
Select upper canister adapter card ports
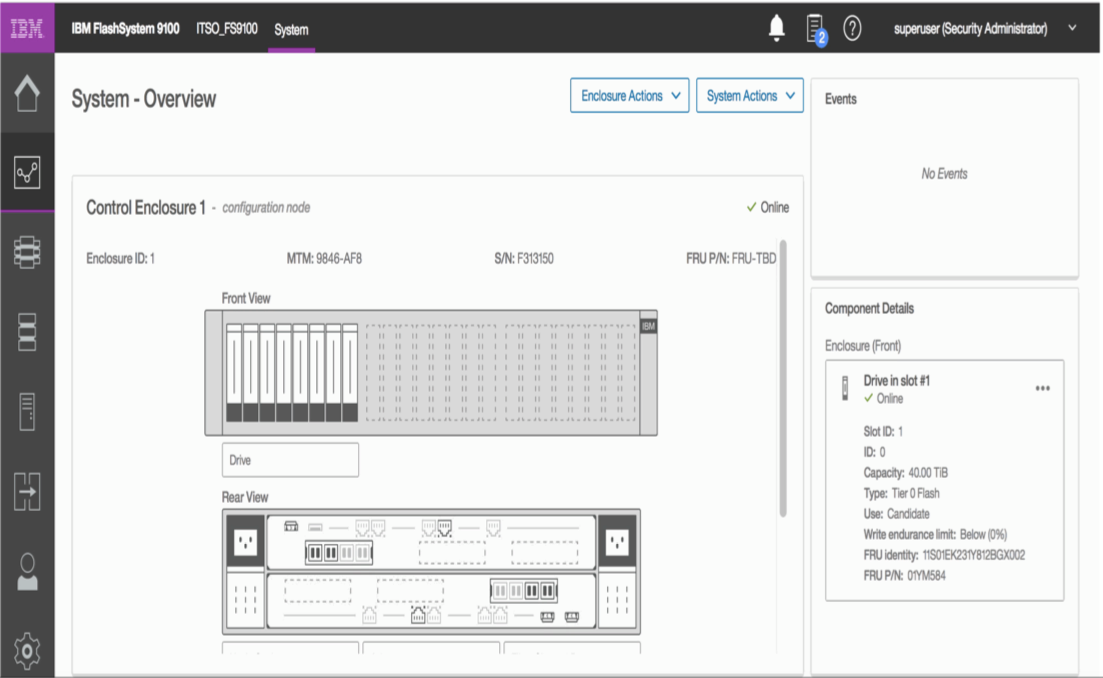point(338,553)
